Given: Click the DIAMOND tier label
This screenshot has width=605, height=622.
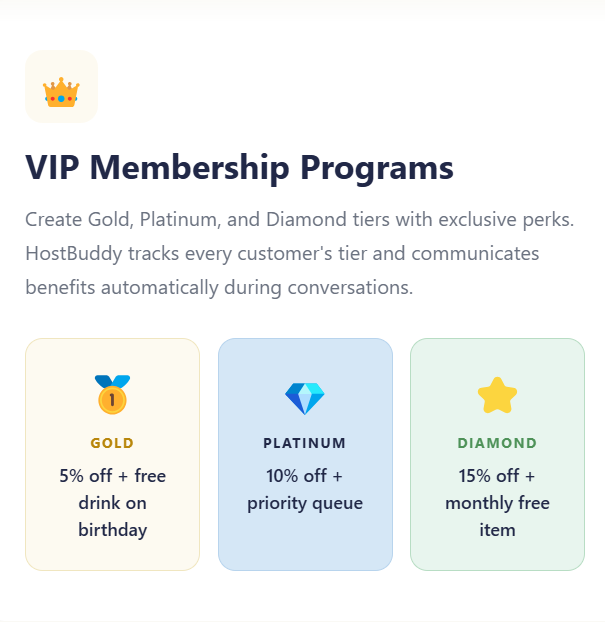Looking at the screenshot, I should pos(497,443).
